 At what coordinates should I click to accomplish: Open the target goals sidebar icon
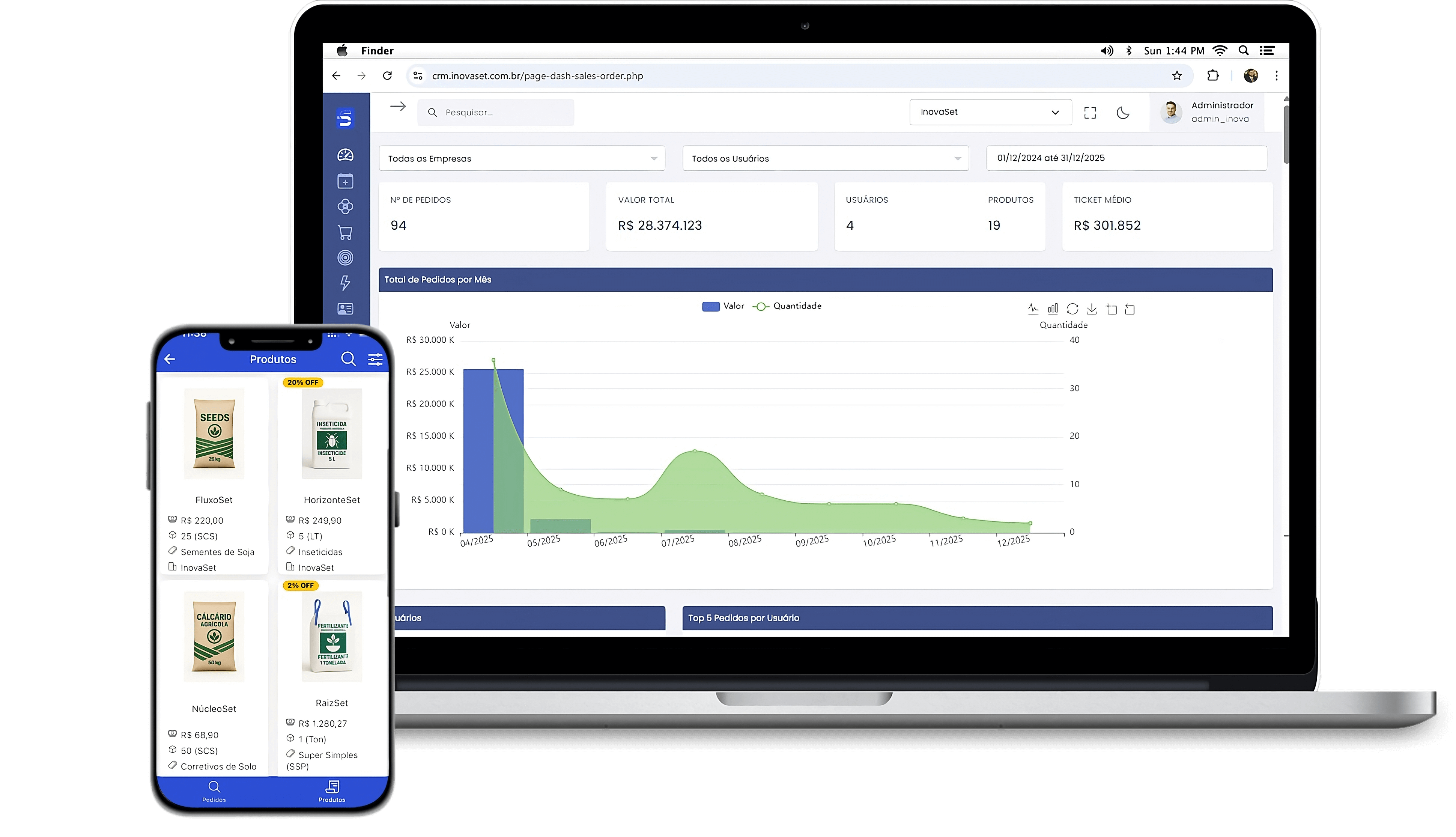(345, 257)
